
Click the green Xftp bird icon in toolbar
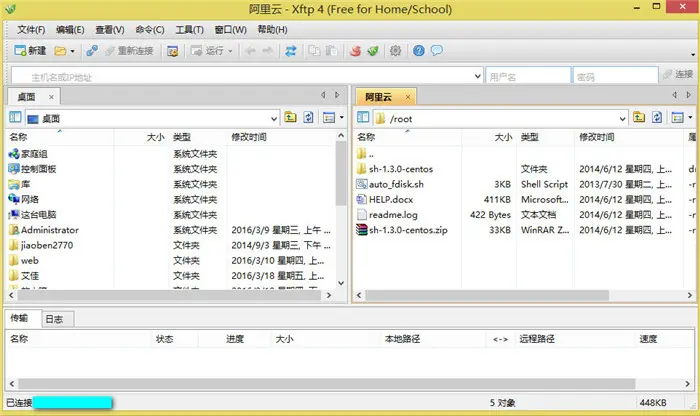coord(373,51)
